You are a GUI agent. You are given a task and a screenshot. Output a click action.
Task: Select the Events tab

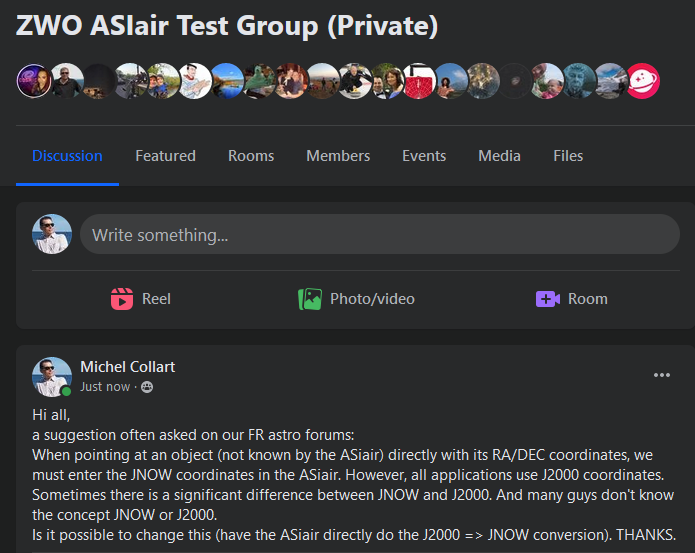coord(424,156)
